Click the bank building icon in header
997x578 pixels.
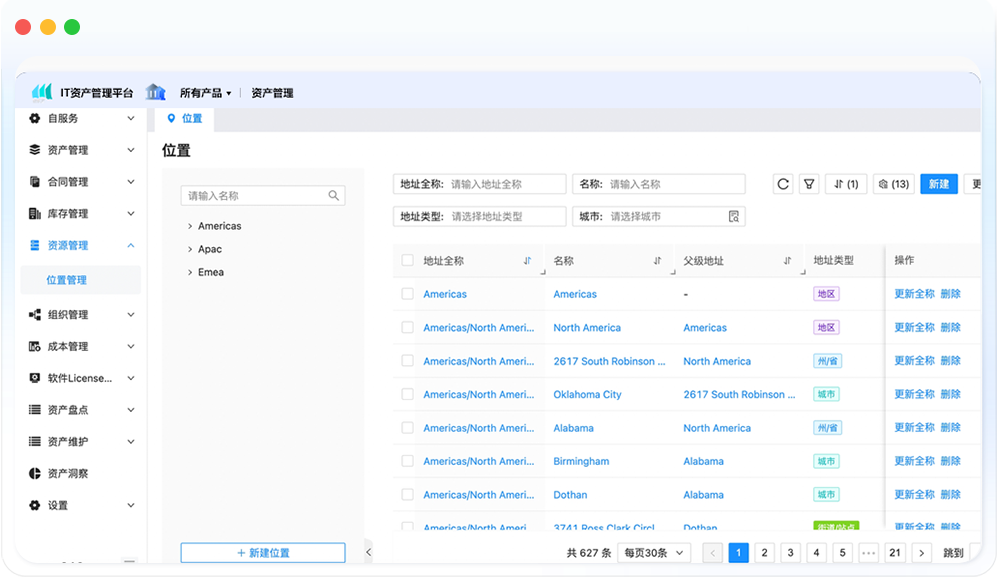(155, 92)
